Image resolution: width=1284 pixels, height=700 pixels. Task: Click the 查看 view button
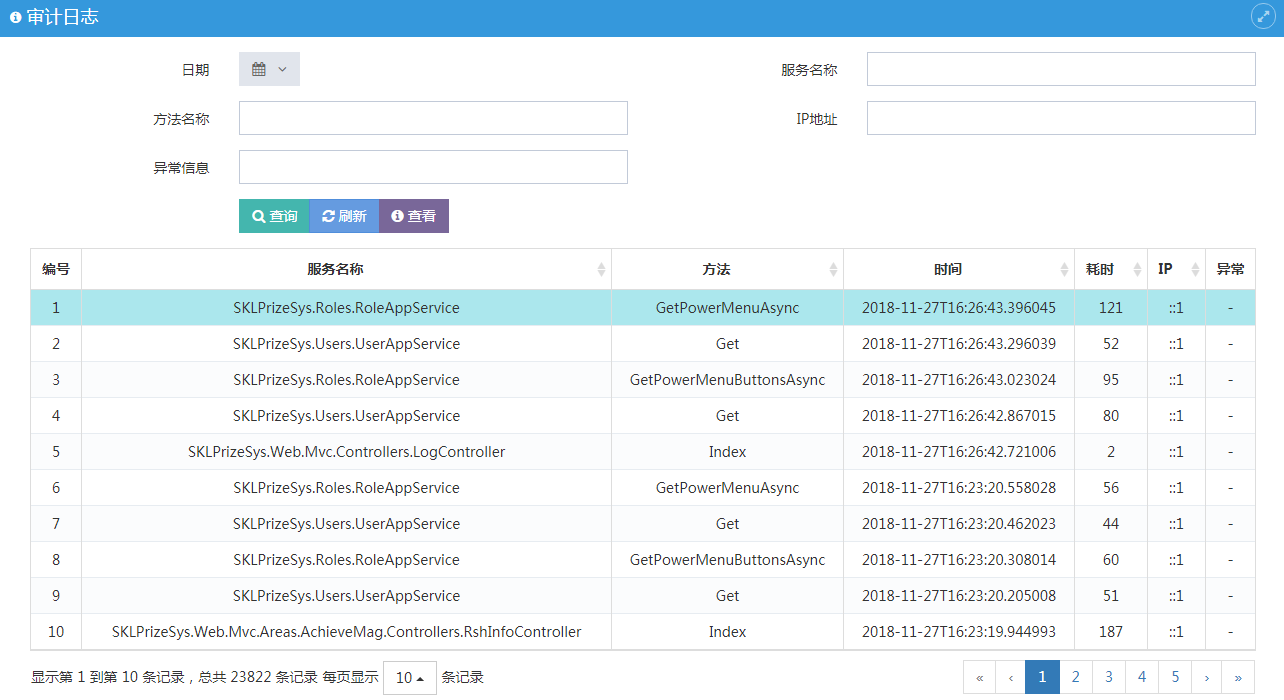[414, 216]
